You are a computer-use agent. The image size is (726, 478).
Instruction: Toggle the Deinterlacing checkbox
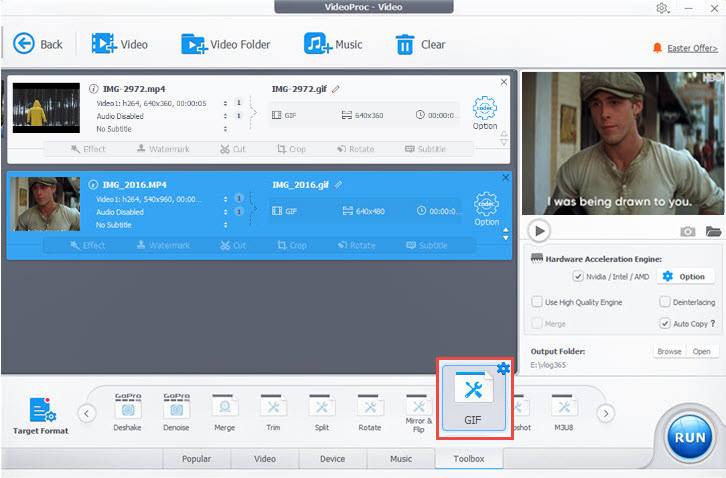pyautogui.click(x=665, y=301)
